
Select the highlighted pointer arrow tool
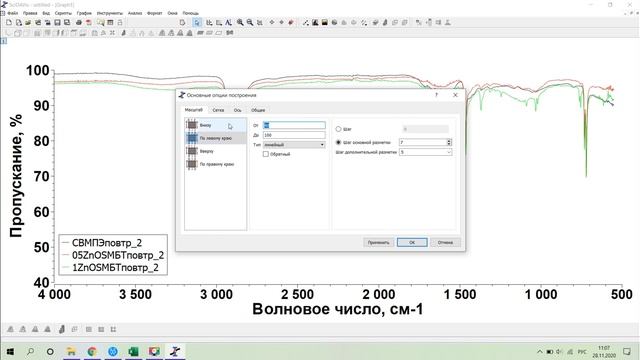[x=197, y=22]
